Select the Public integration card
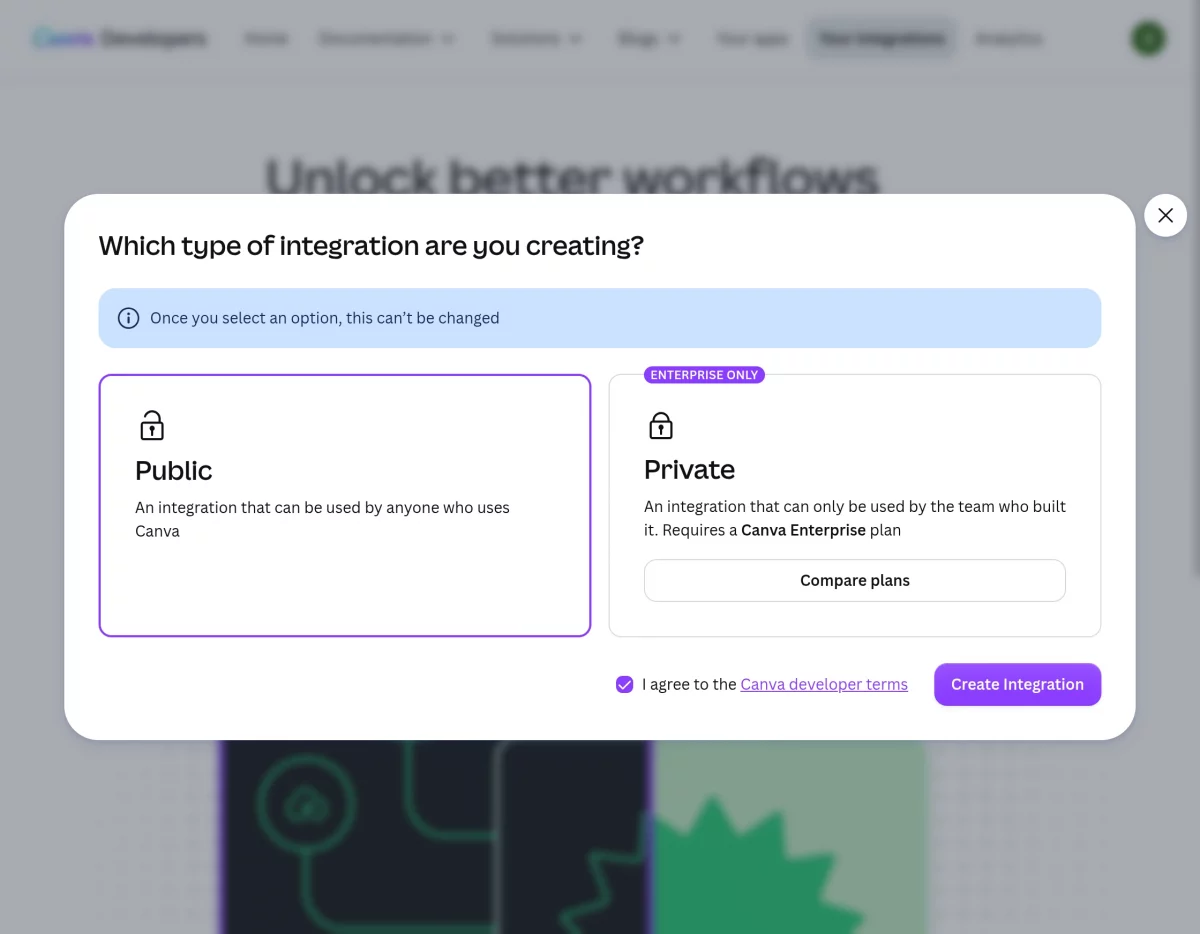The width and height of the screenshot is (1200, 934). (345, 505)
